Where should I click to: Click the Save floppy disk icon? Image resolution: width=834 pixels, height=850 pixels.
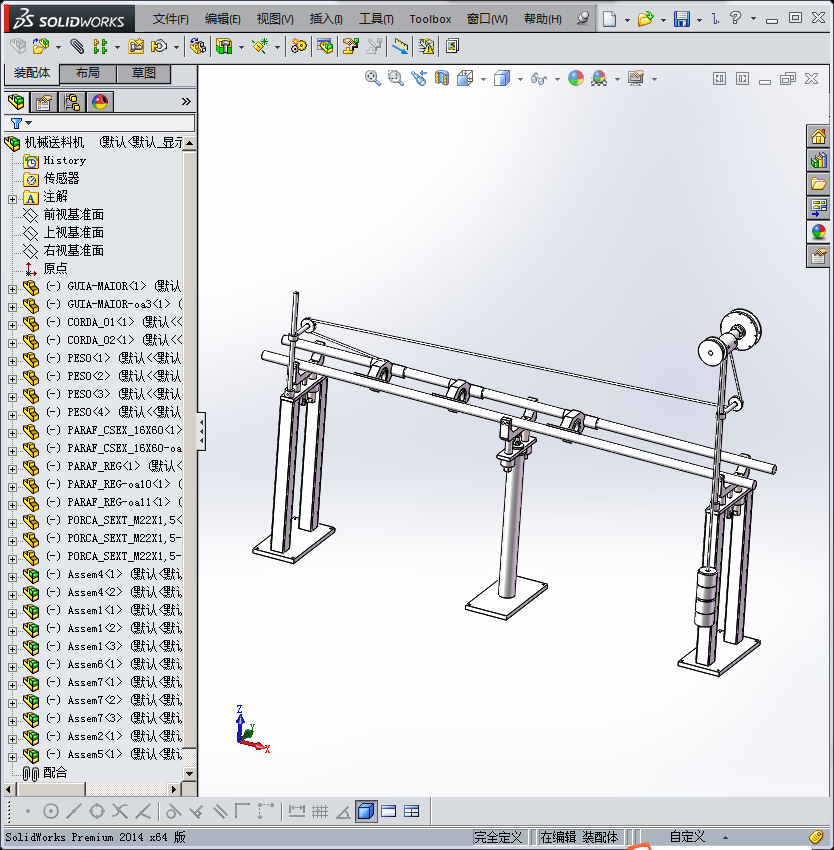coord(682,19)
